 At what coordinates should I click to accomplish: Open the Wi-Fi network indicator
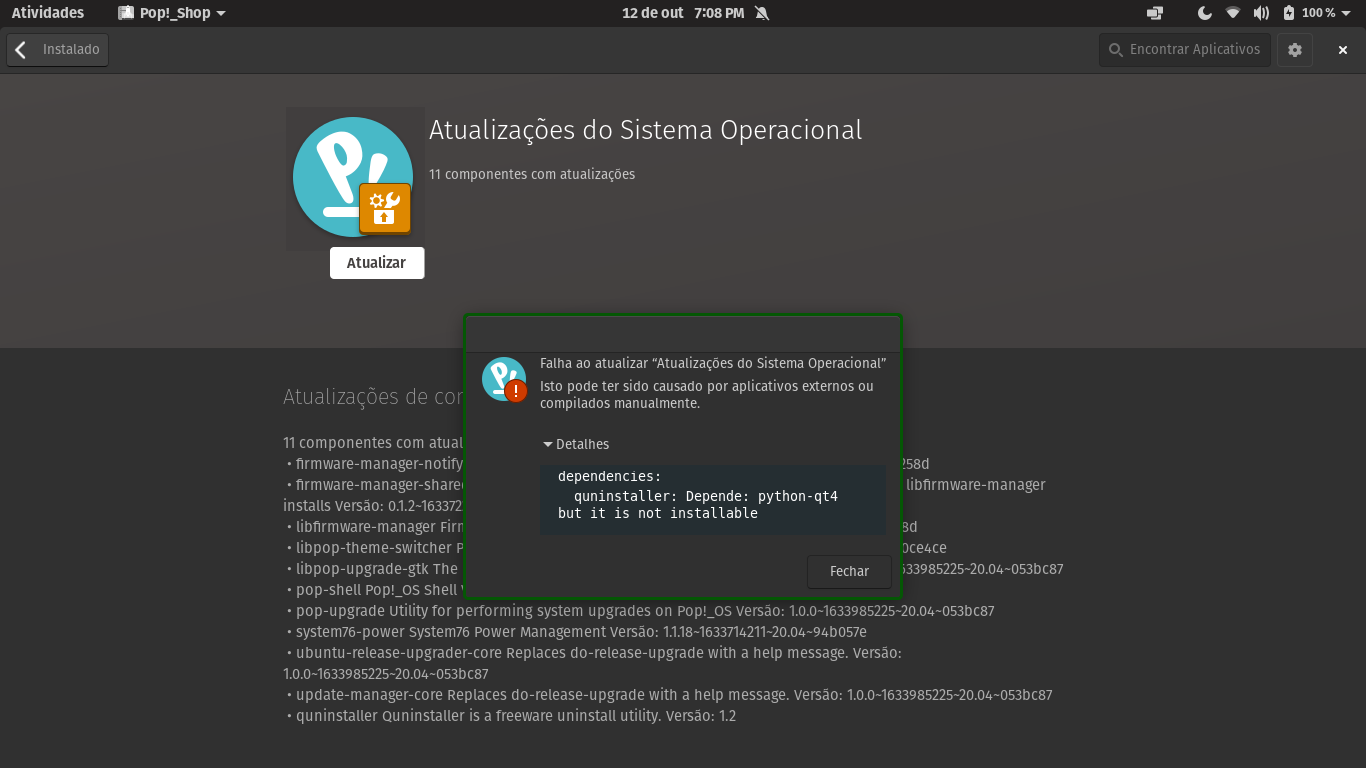pos(1233,13)
